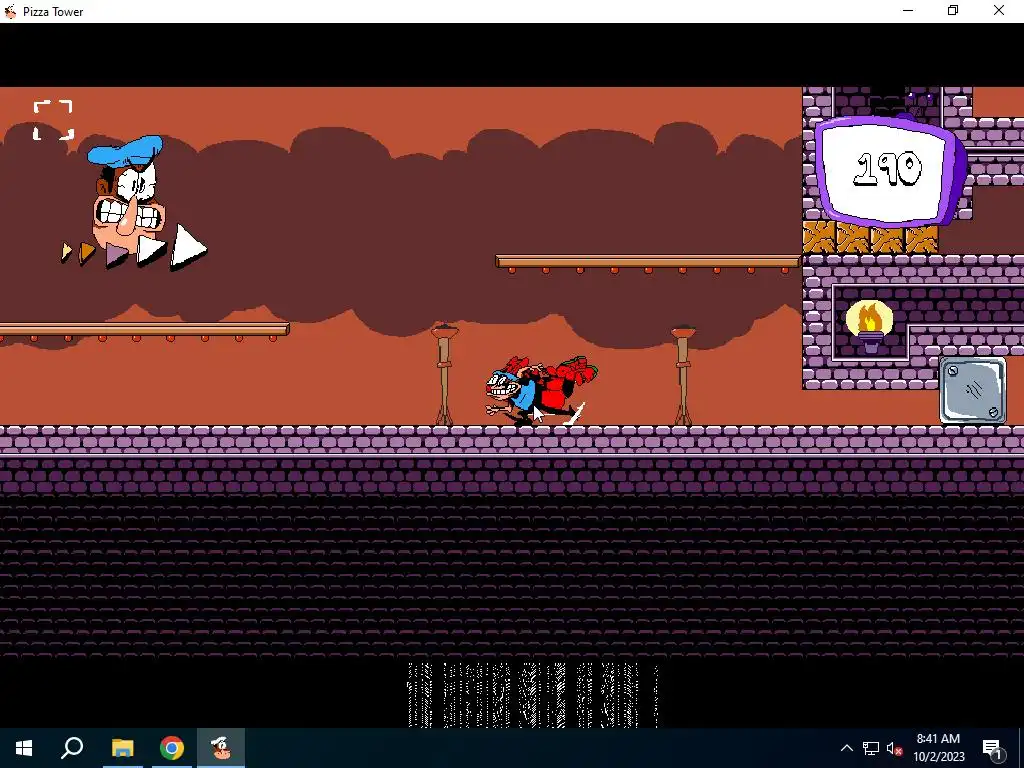1024x768 pixels.
Task: Show hidden system tray icons
Action: (x=846, y=748)
